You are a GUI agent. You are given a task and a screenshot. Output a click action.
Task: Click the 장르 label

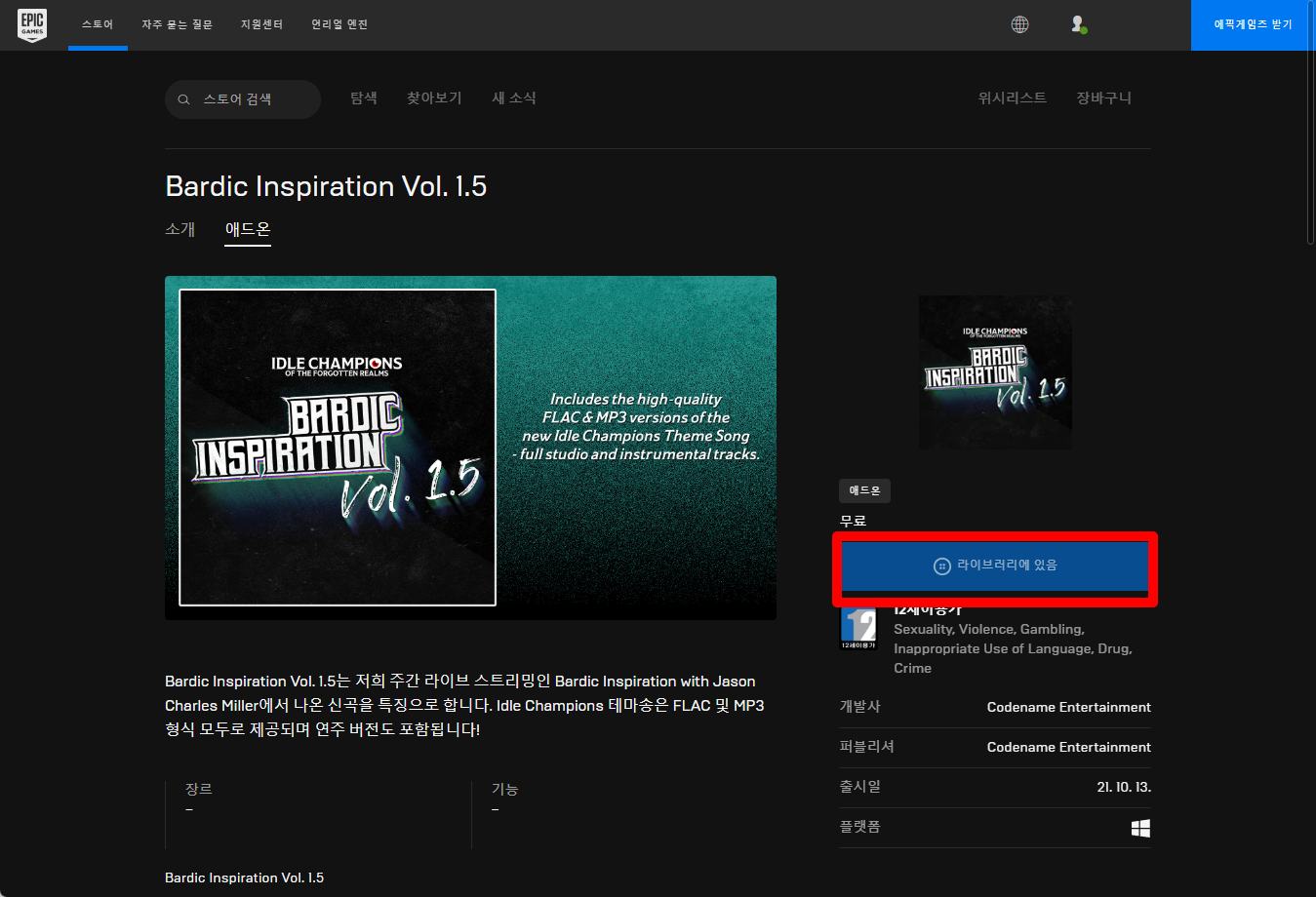199,789
